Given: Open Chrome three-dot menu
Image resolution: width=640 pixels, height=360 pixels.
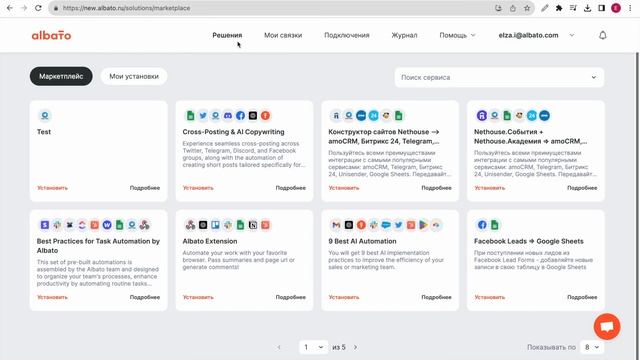Looking at the screenshot, I should (631, 8).
